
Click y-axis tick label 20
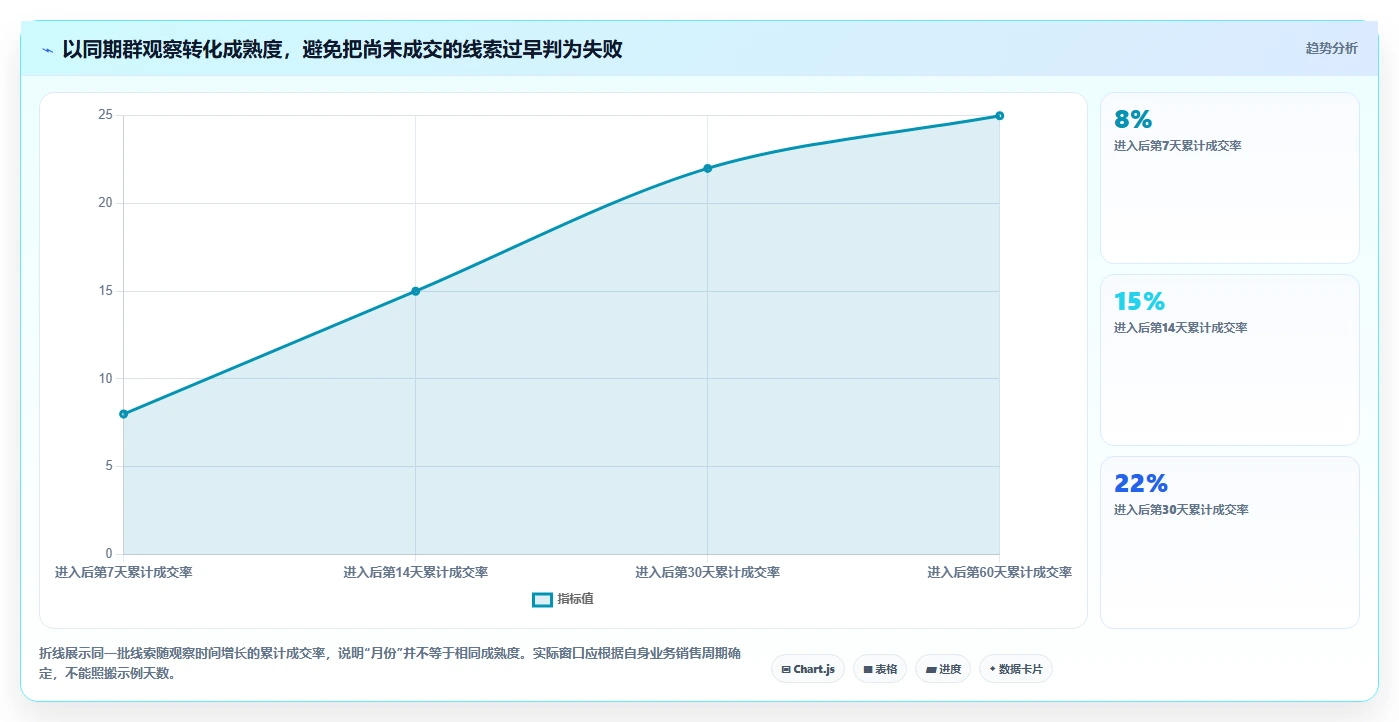click(105, 203)
